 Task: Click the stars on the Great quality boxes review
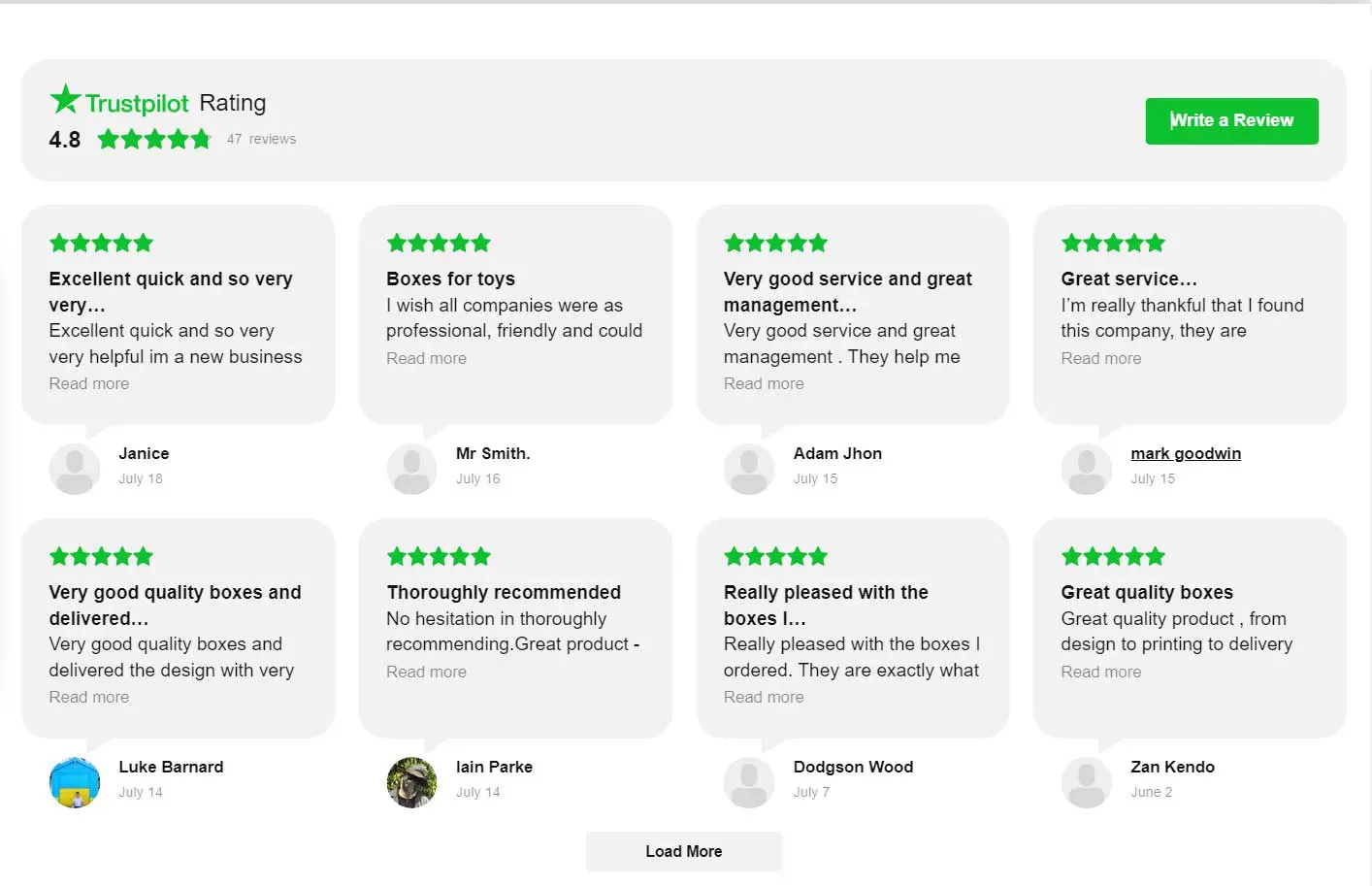1113,556
